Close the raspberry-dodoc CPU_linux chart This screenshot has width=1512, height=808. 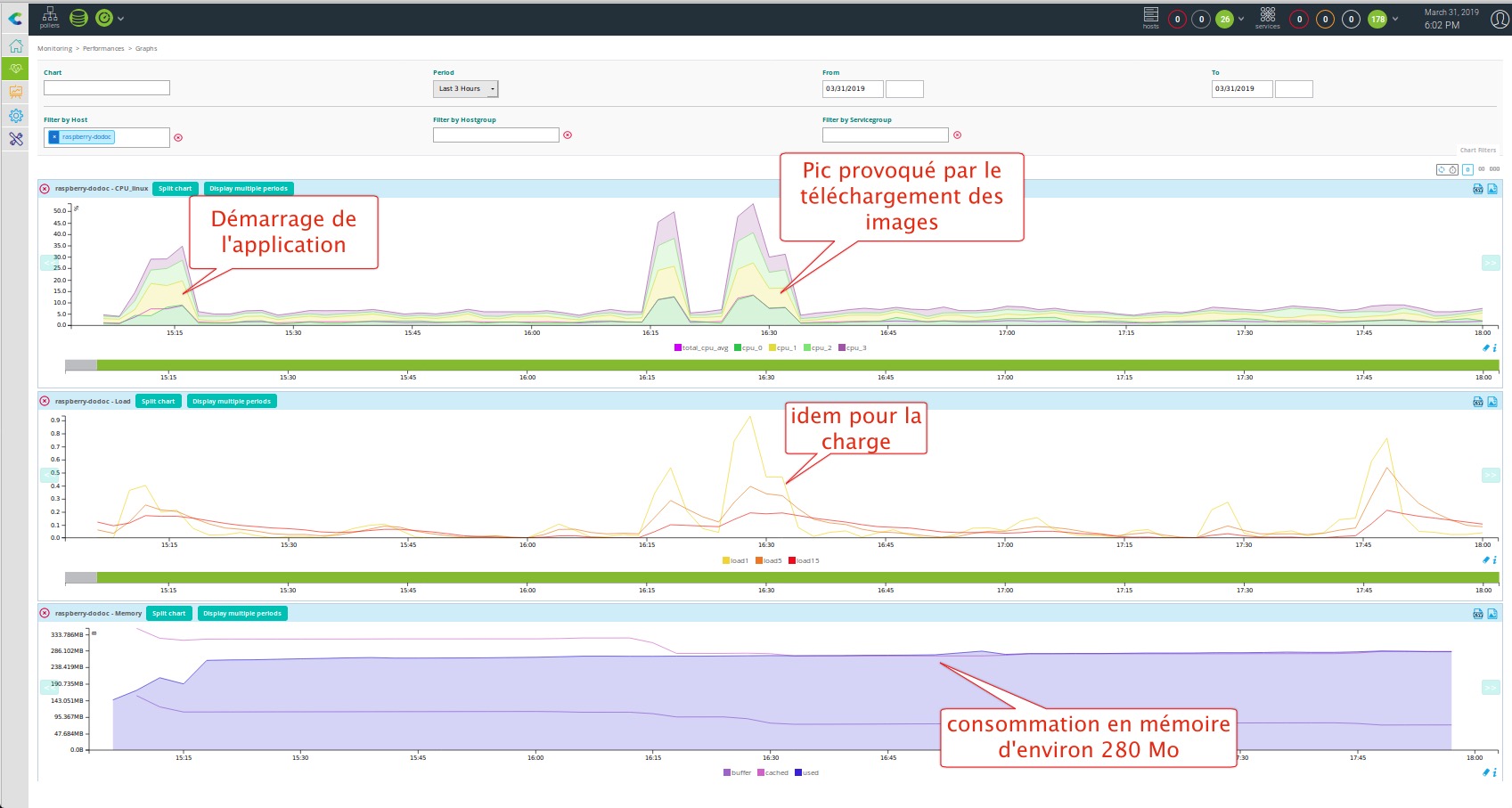coord(45,189)
